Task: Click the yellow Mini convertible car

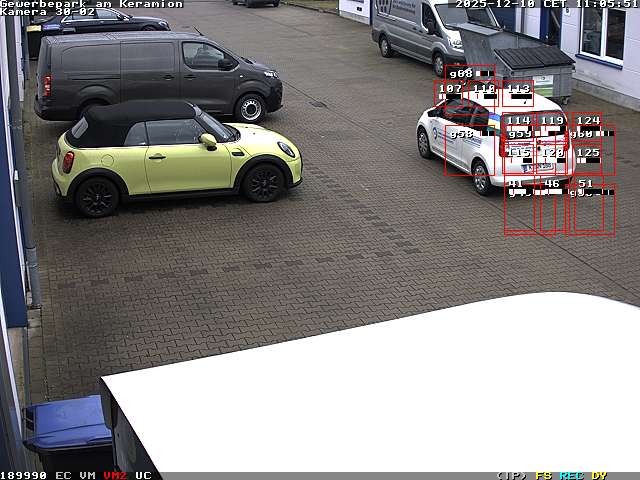Action: pyautogui.click(x=176, y=155)
